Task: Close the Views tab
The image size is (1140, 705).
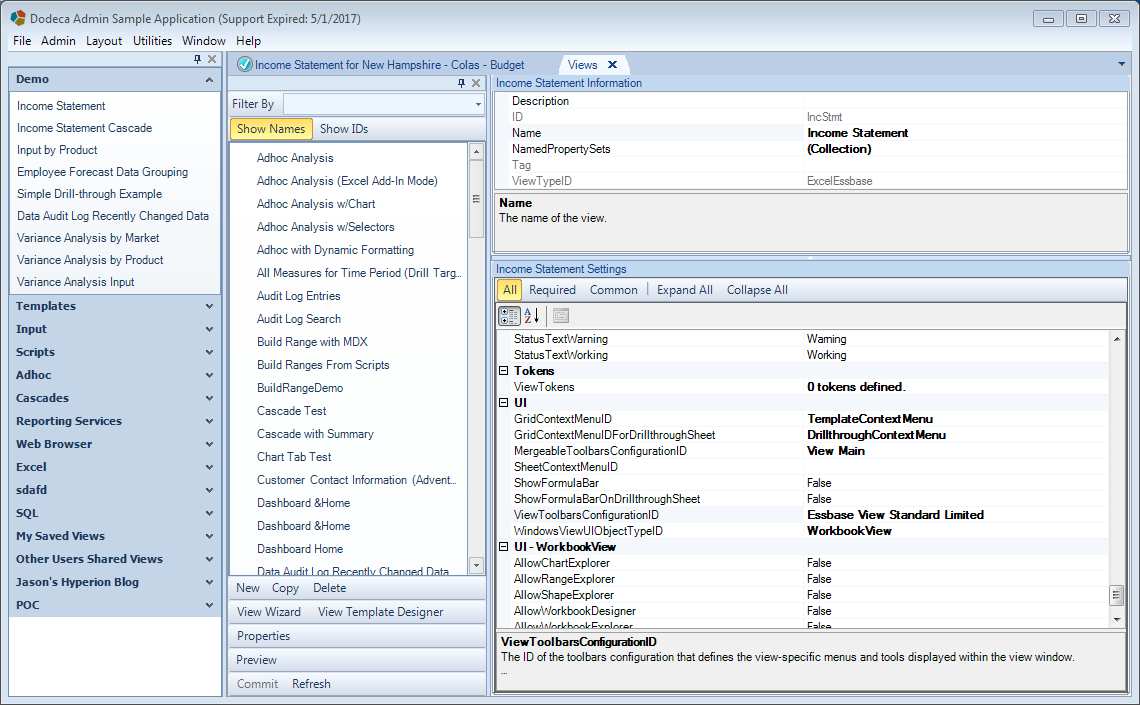Action: tap(612, 65)
